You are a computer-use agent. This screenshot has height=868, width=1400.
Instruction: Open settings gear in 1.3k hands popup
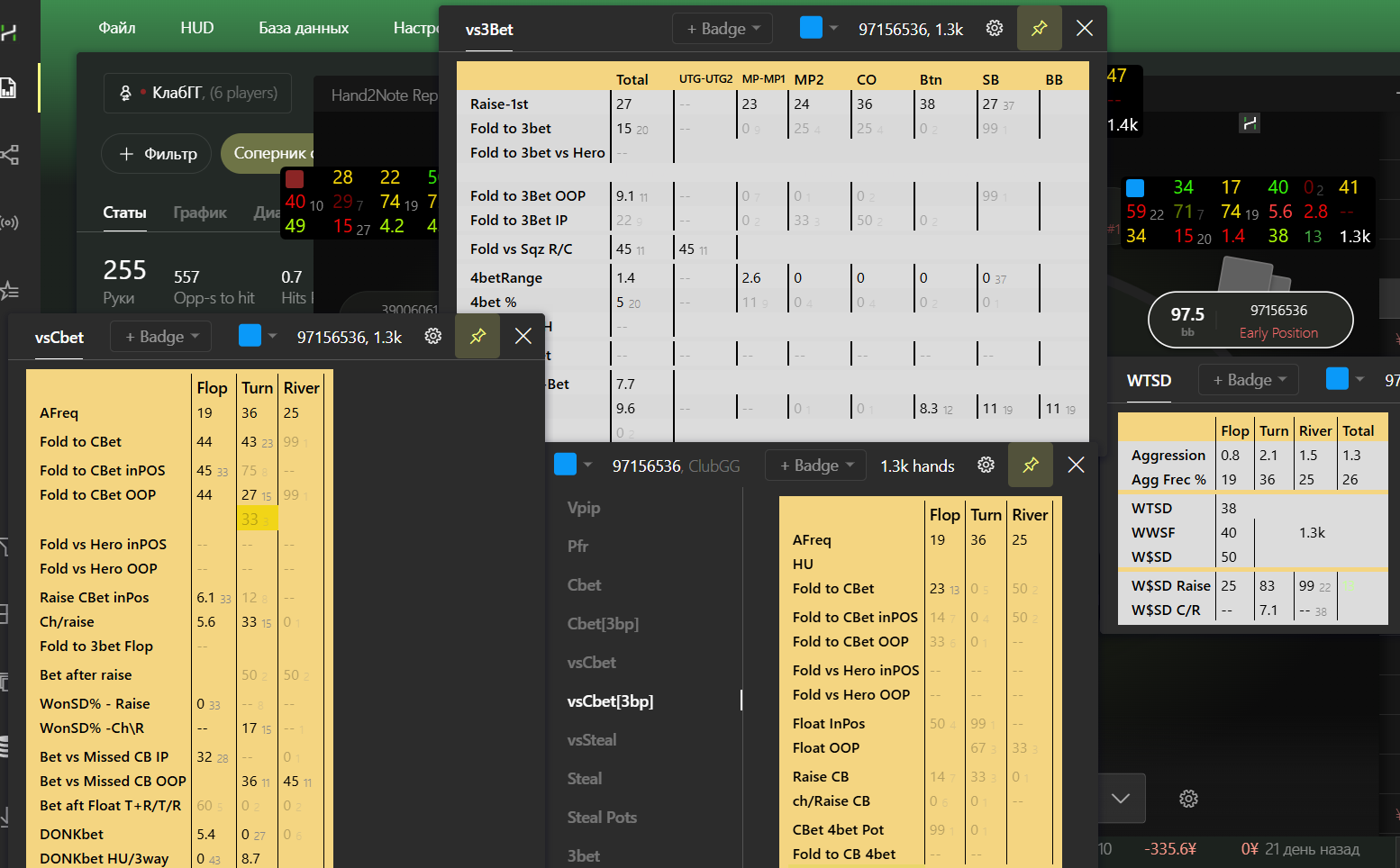click(986, 465)
